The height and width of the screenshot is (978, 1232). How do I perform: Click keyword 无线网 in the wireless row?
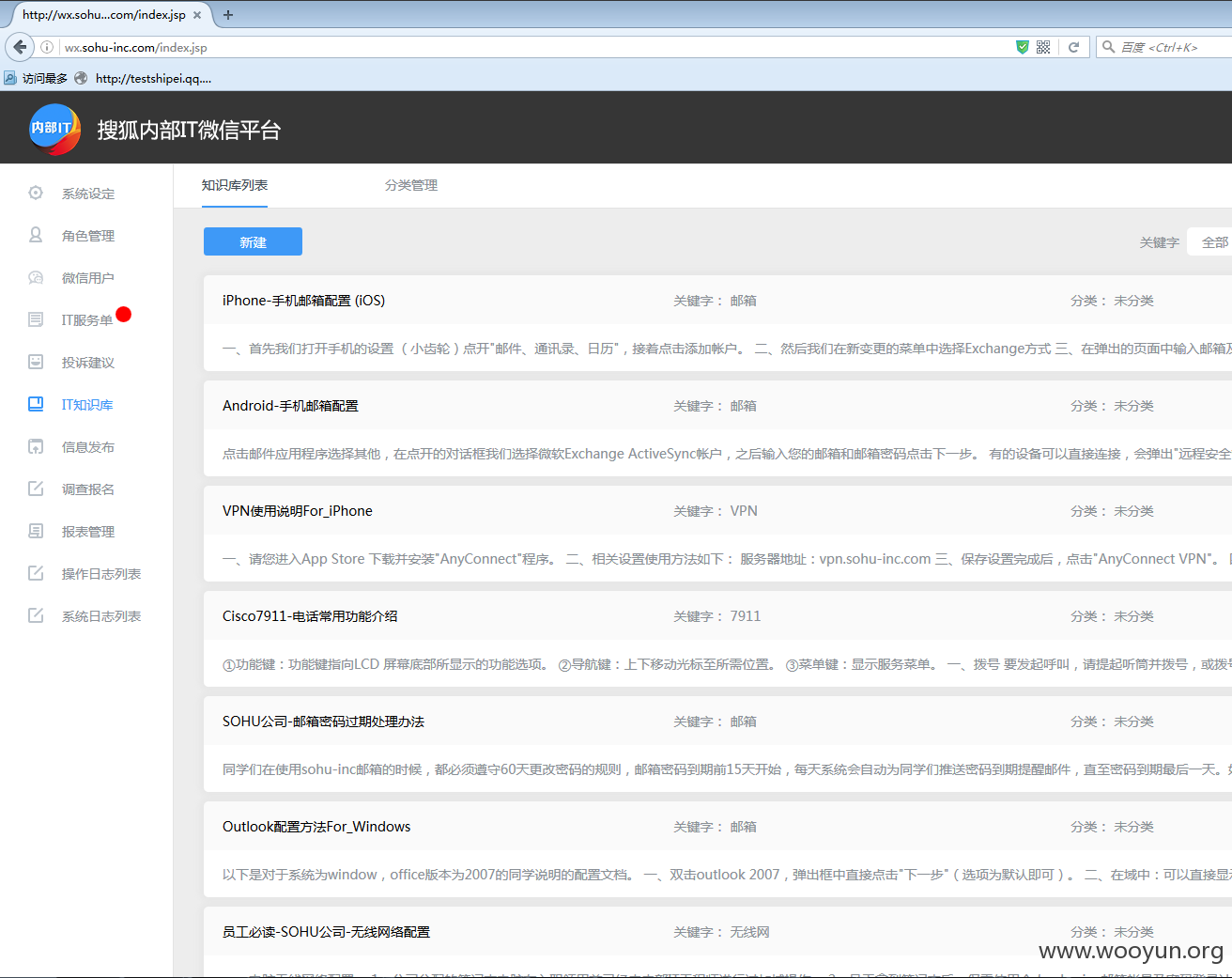[x=749, y=932]
